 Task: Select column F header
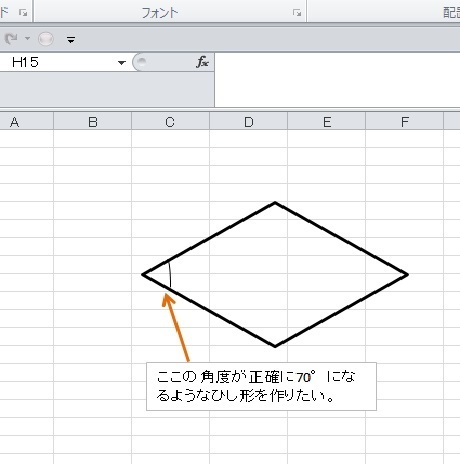tap(405, 122)
